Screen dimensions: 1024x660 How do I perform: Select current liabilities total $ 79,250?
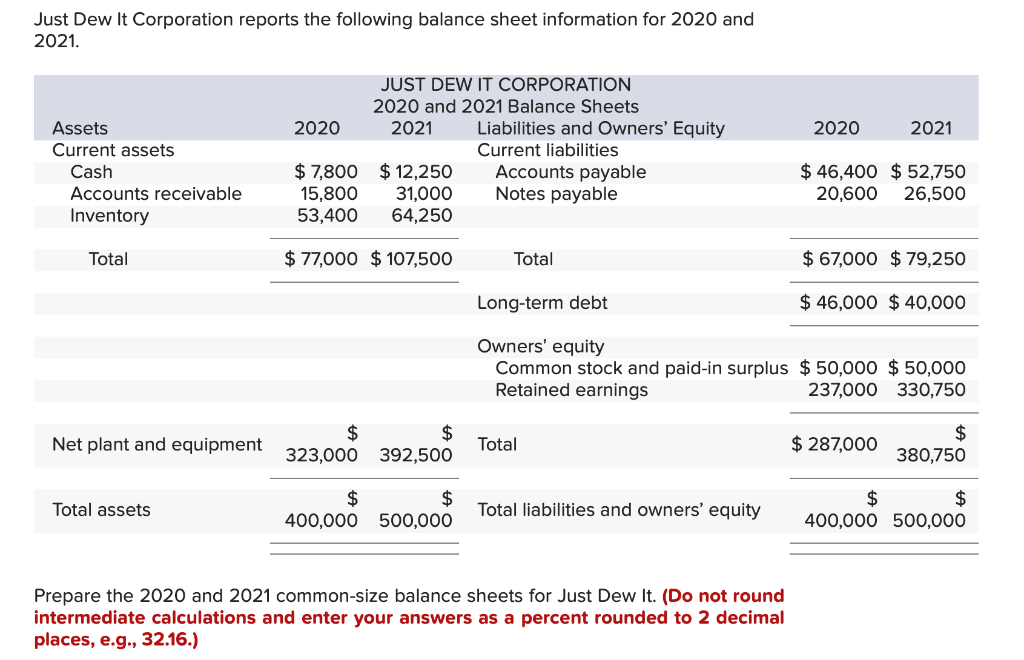click(928, 259)
